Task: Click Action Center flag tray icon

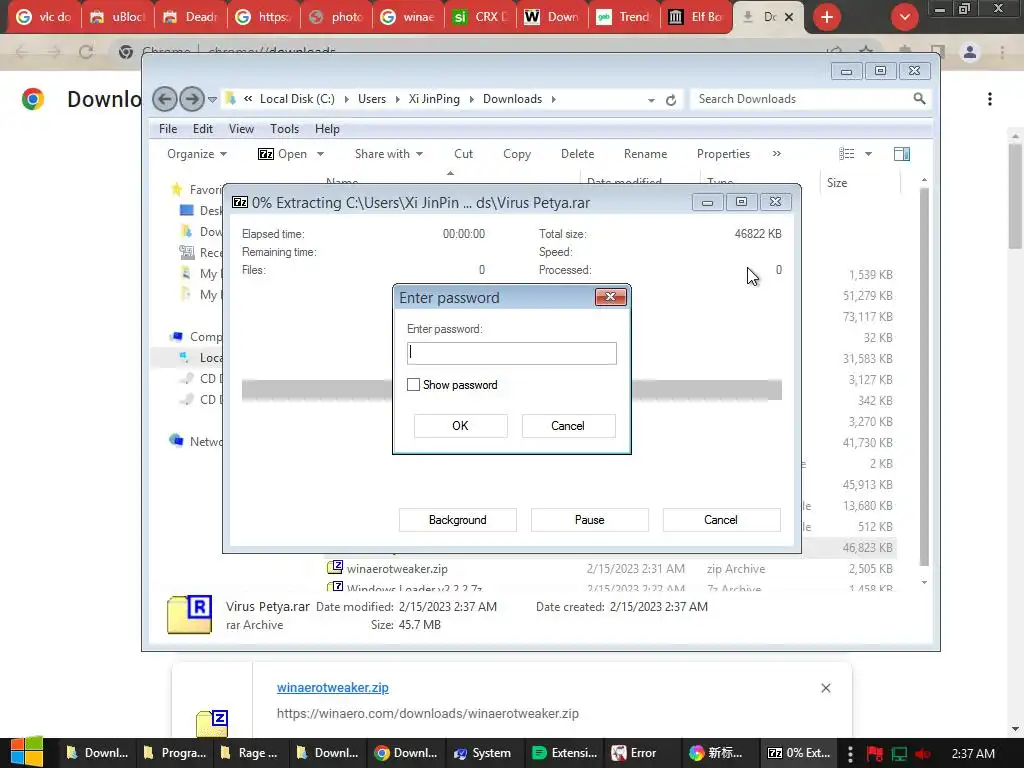Action: [874, 754]
